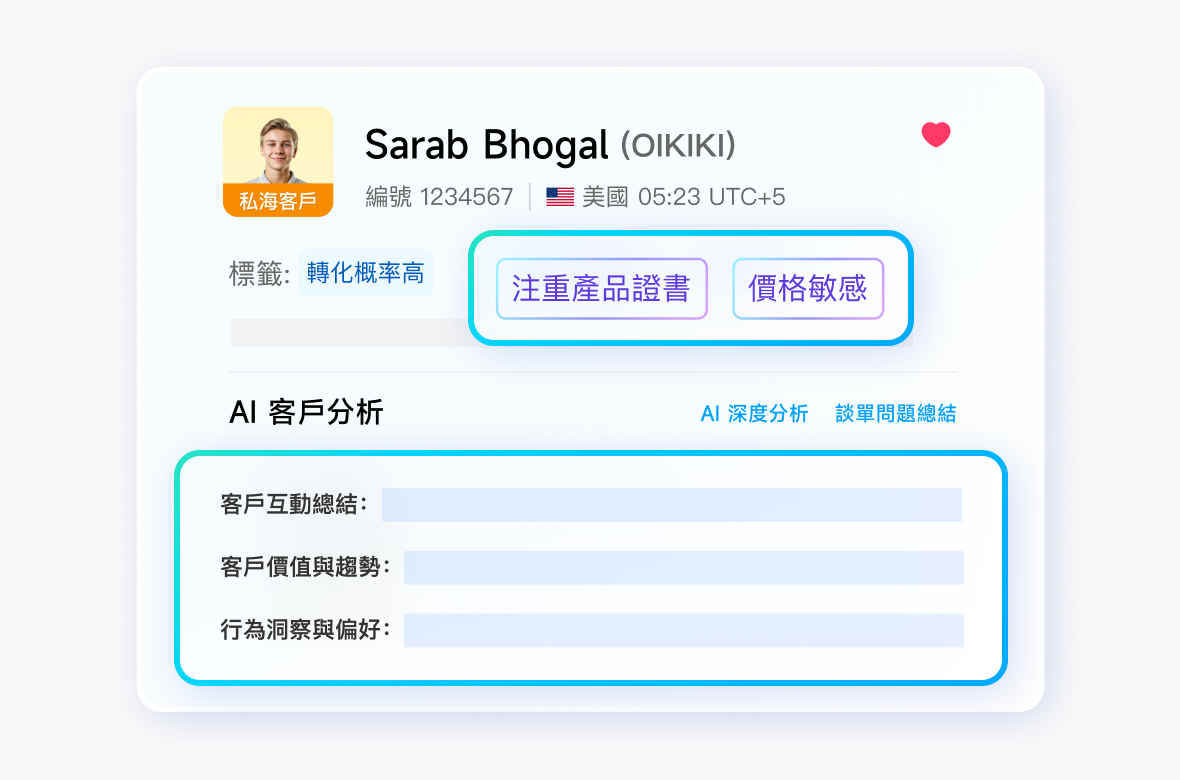The image size is (1180, 780).
Task: Switch to the 談單問題總結 tab
Action: pos(896,413)
